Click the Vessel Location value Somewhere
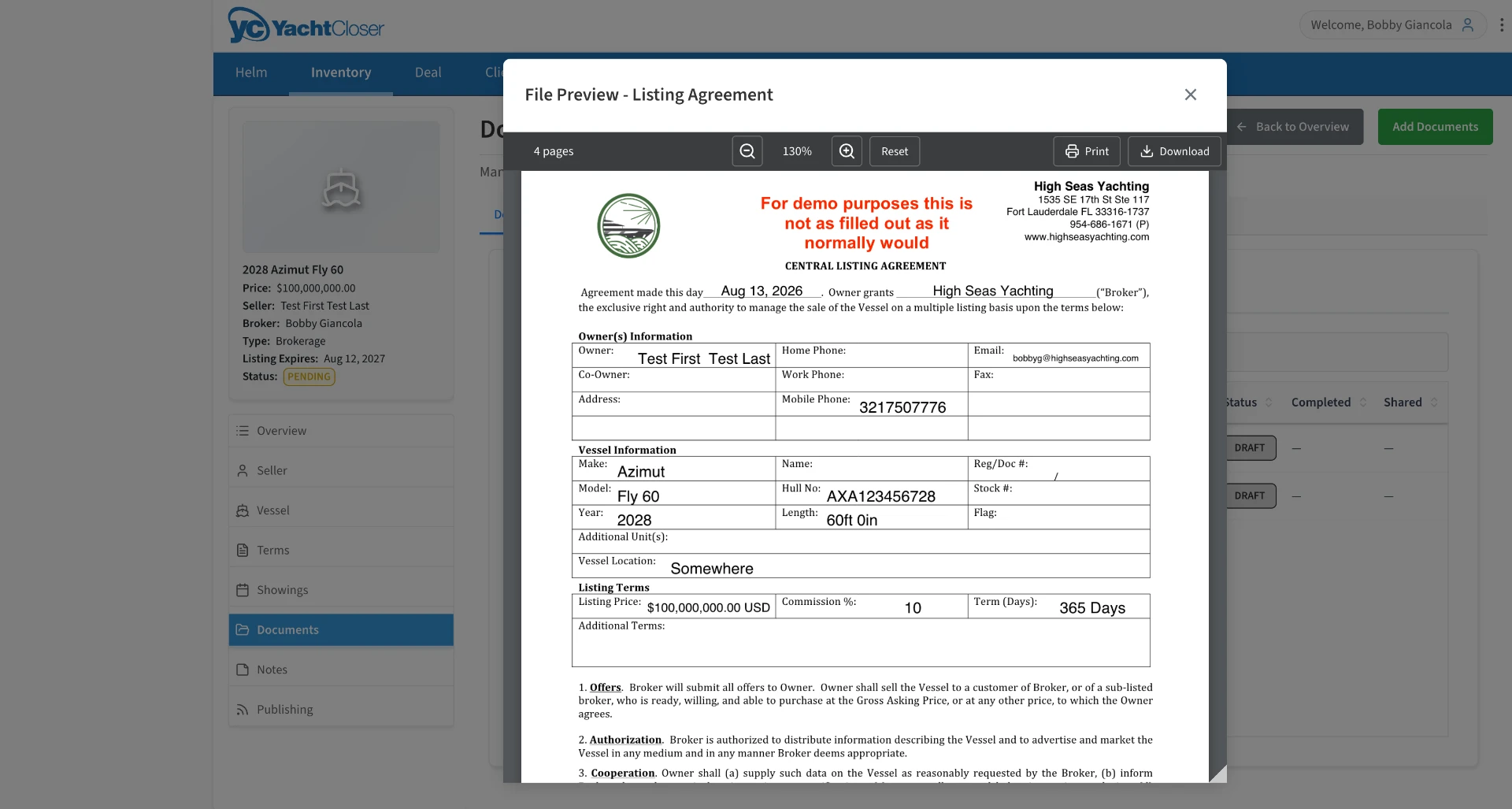 point(712,569)
